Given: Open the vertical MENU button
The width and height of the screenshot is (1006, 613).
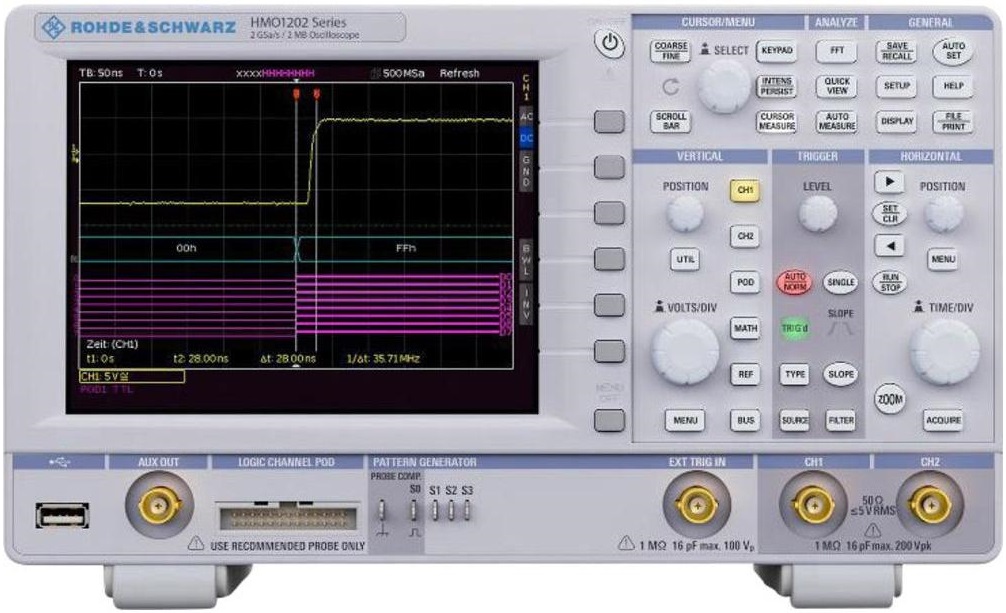Looking at the screenshot, I should point(685,420).
